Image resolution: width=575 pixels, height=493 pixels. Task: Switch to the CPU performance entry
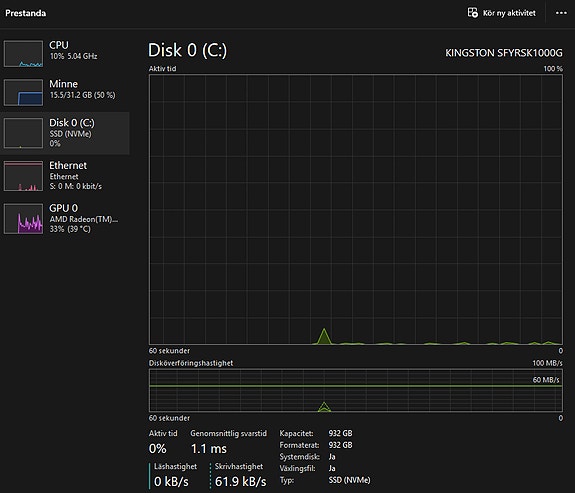65,54
